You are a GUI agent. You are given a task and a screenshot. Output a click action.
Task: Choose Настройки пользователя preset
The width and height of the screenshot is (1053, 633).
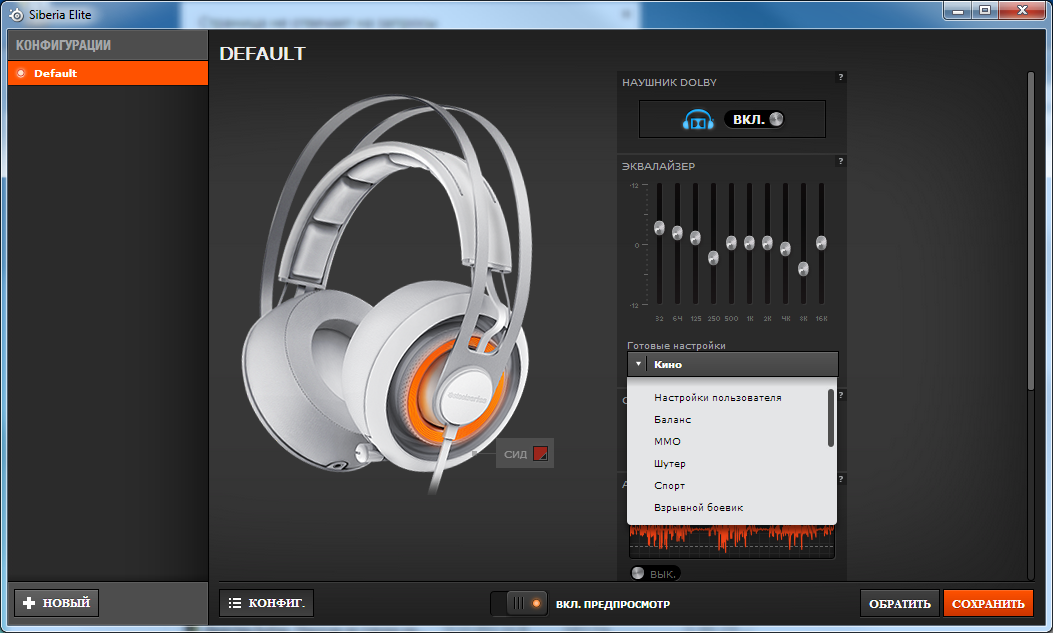718,397
